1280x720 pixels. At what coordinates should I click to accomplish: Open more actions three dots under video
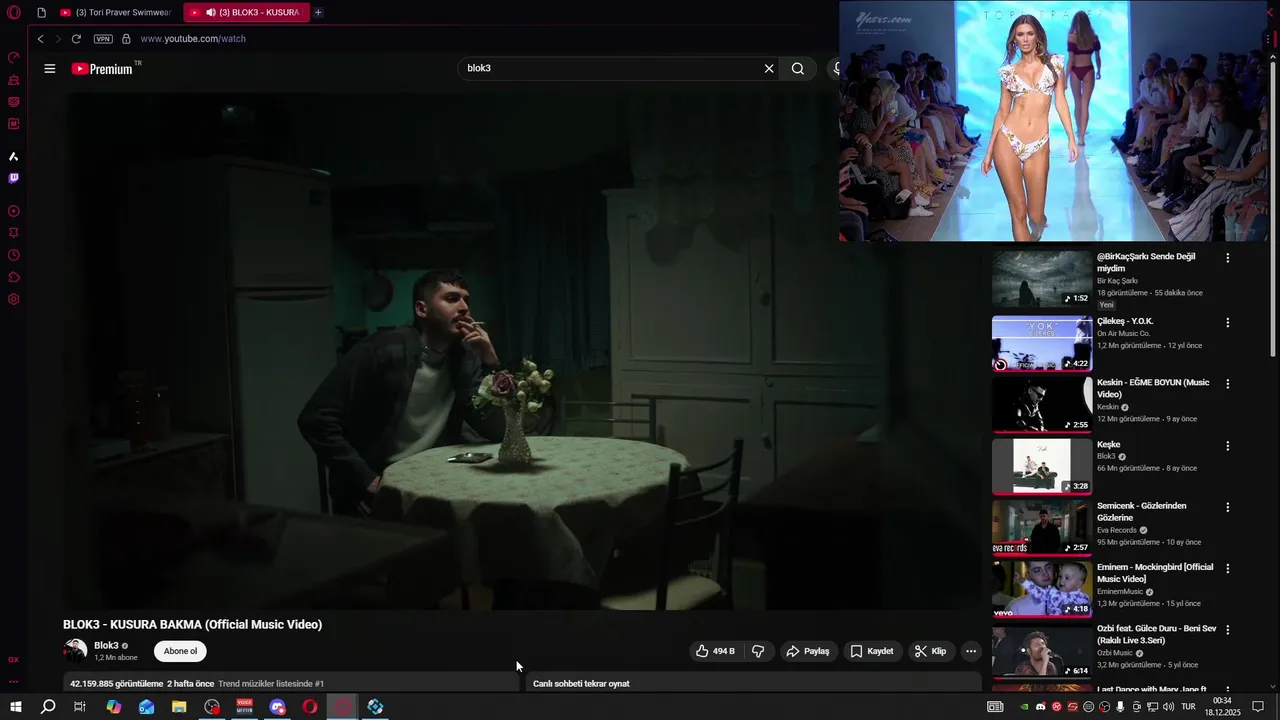[x=970, y=651]
